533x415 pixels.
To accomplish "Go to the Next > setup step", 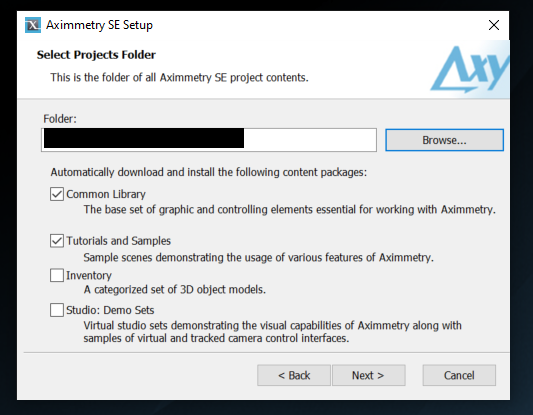I will coord(368,375).
